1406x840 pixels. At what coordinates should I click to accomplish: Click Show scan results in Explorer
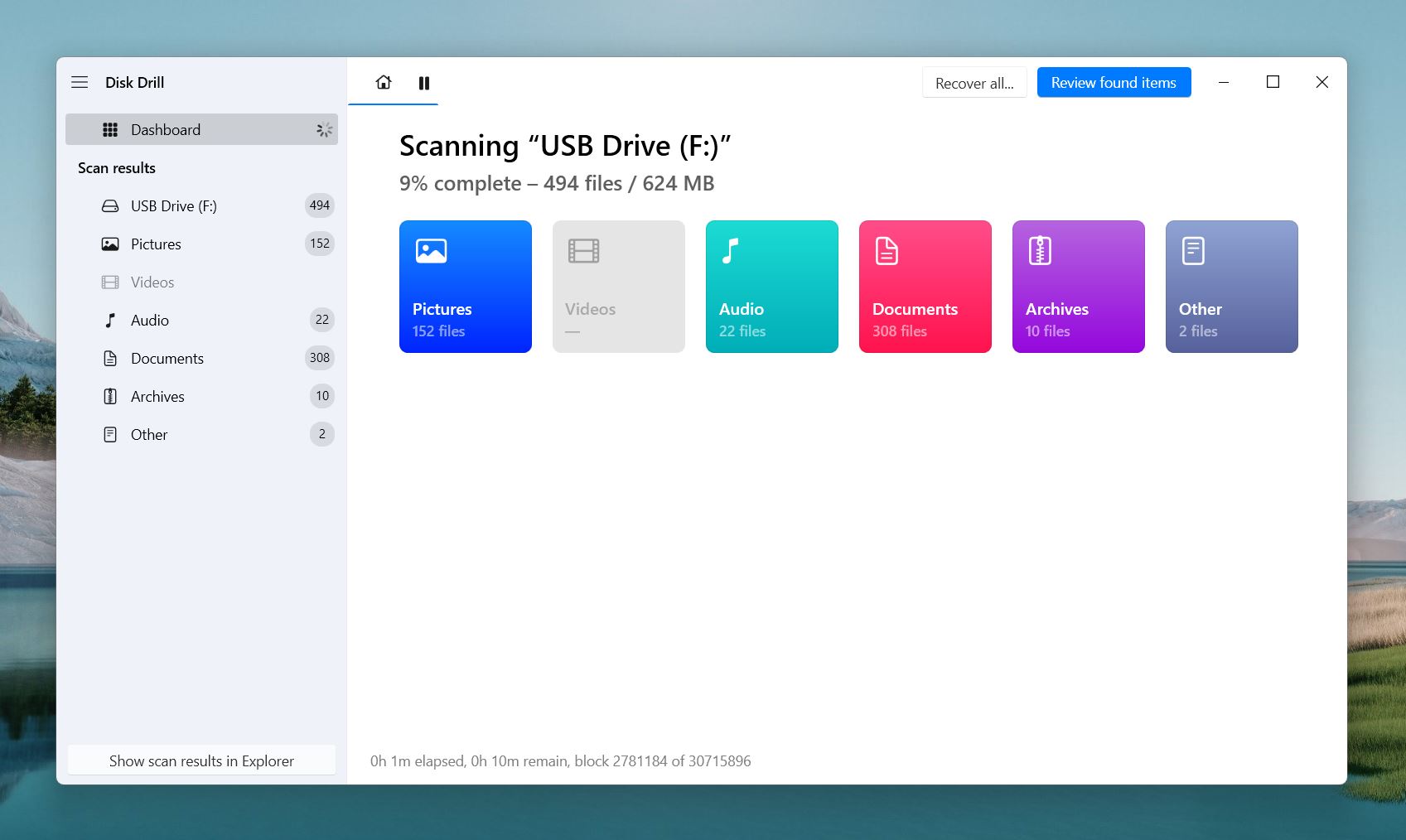tap(201, 760)
